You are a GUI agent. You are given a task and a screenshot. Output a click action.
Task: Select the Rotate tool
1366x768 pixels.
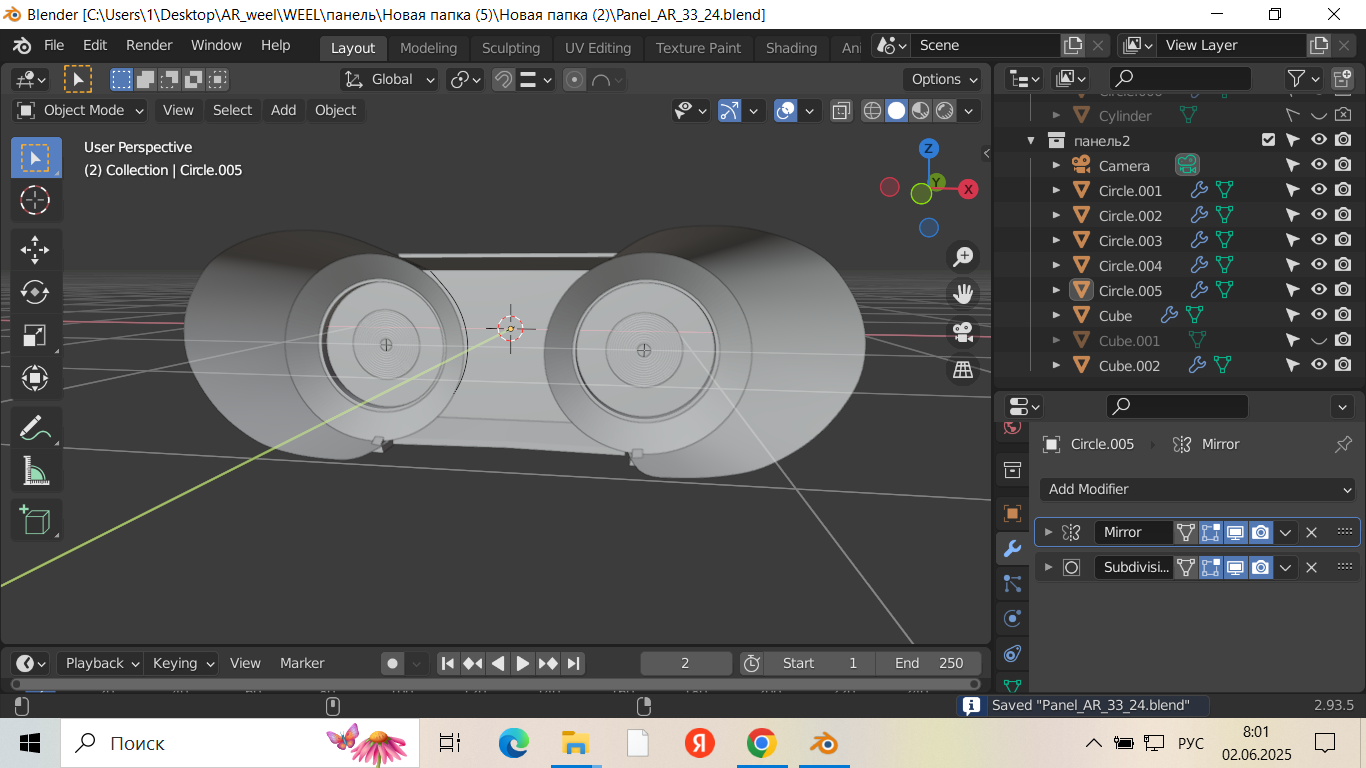coord(35,292)
